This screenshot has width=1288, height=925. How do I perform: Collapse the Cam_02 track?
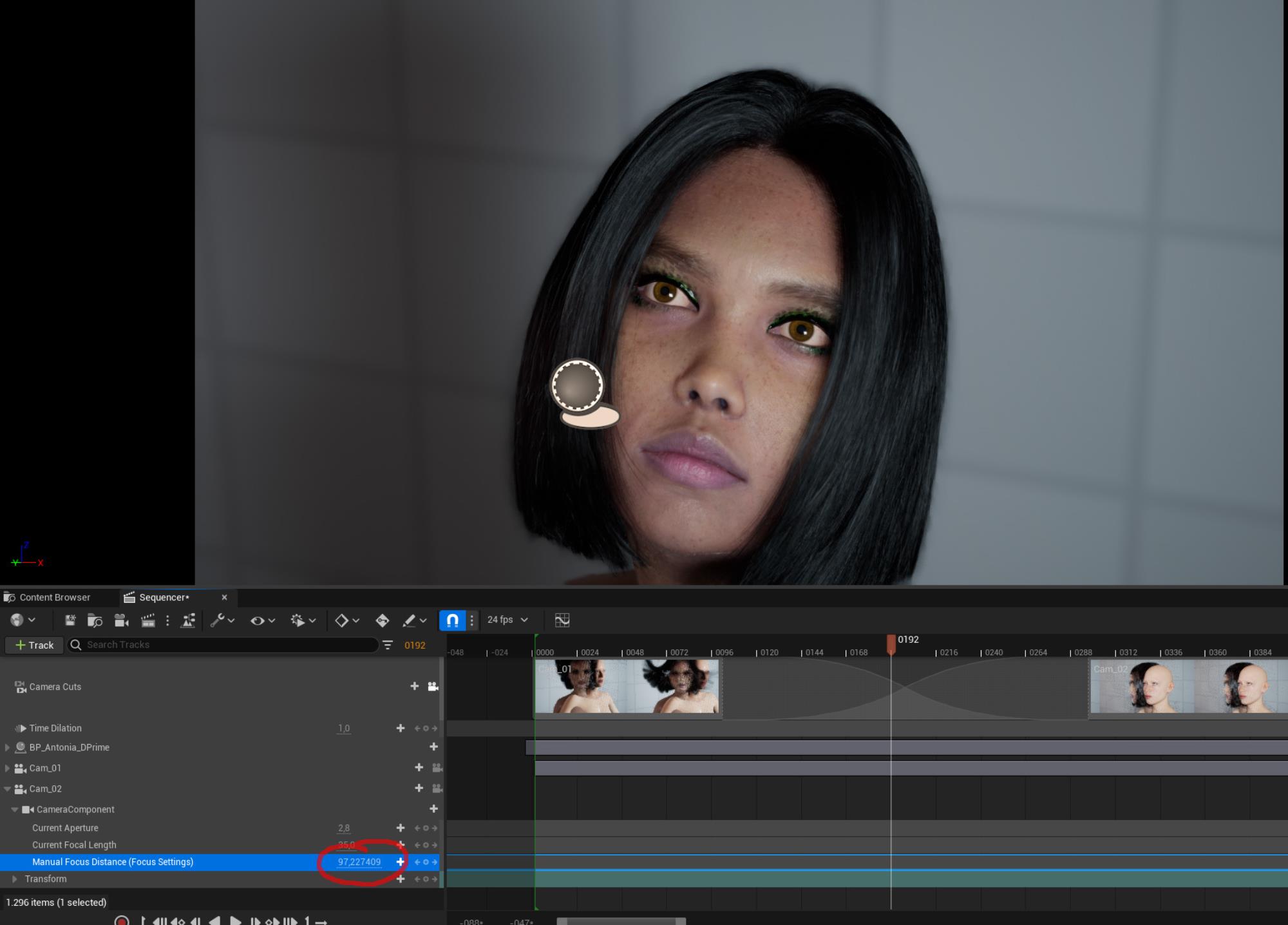pos(7,788)
